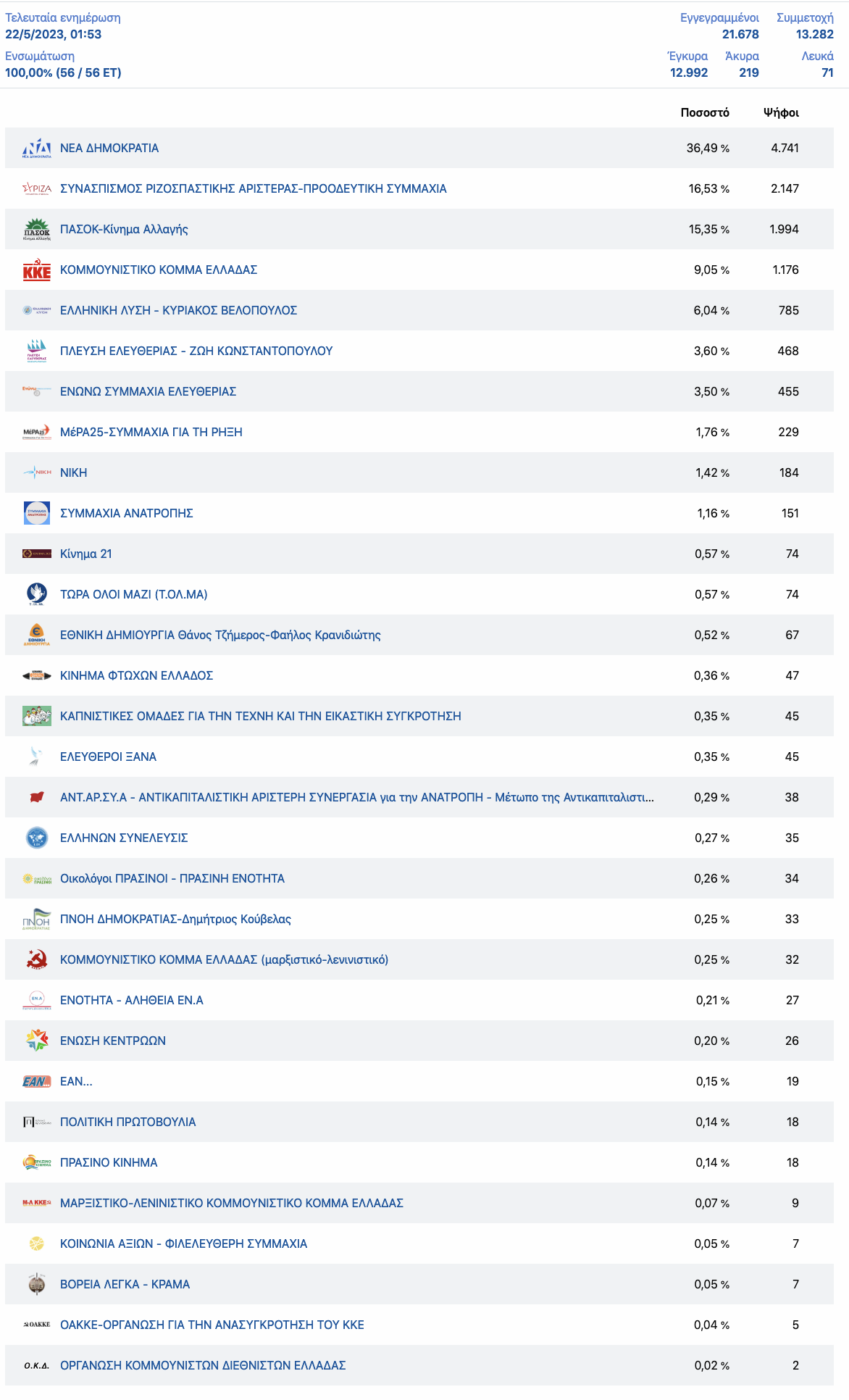Click the Ποσοστό column header

(x=704, y=112)
